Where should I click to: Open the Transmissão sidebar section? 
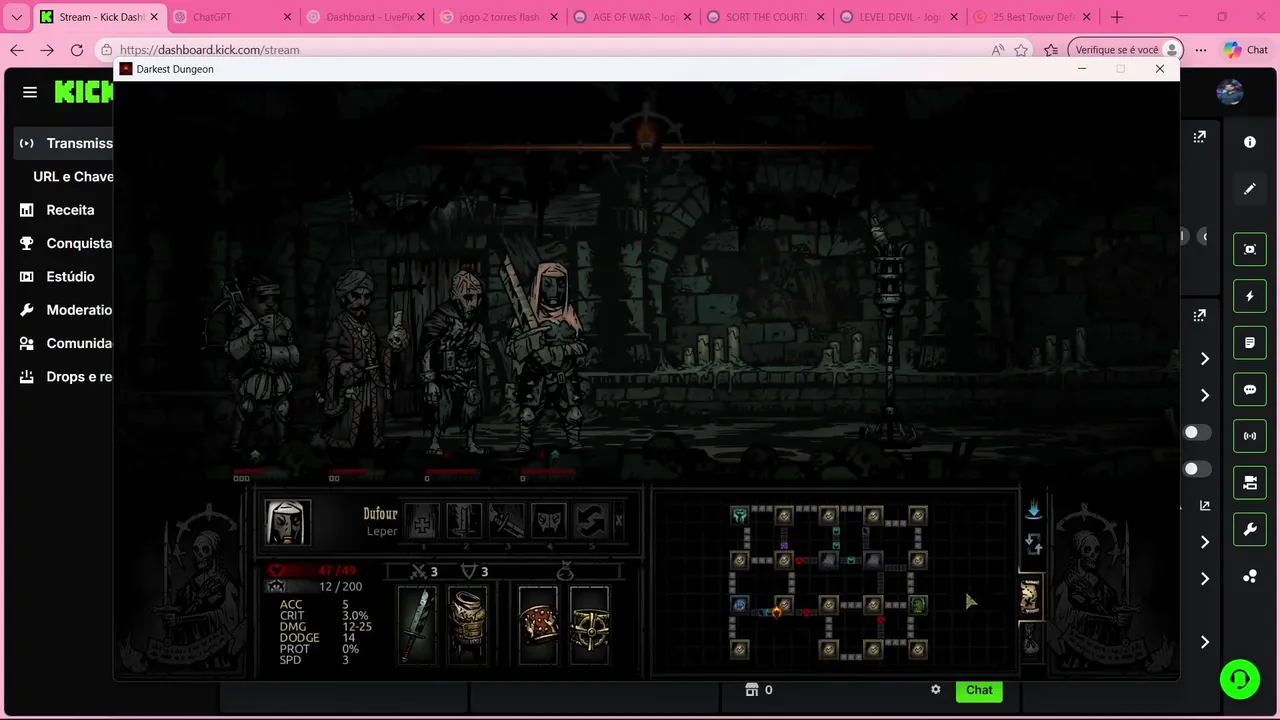click(x=64, y=143)
